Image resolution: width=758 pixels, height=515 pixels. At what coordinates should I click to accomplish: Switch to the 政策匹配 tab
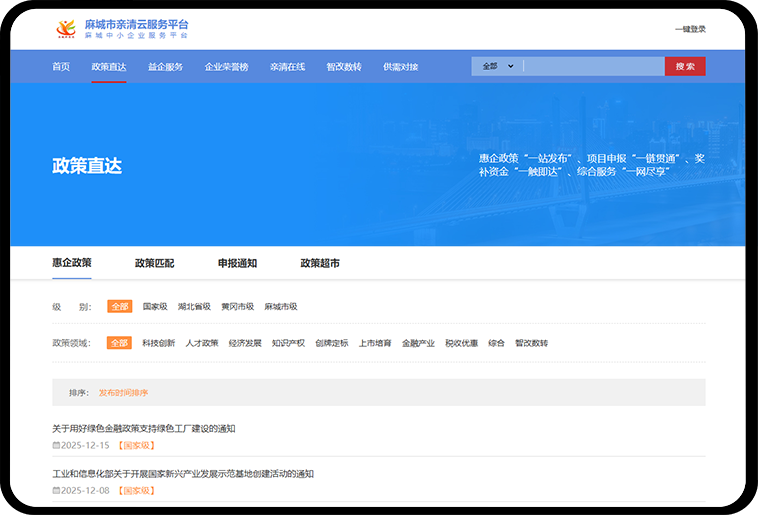click(154, 263)
